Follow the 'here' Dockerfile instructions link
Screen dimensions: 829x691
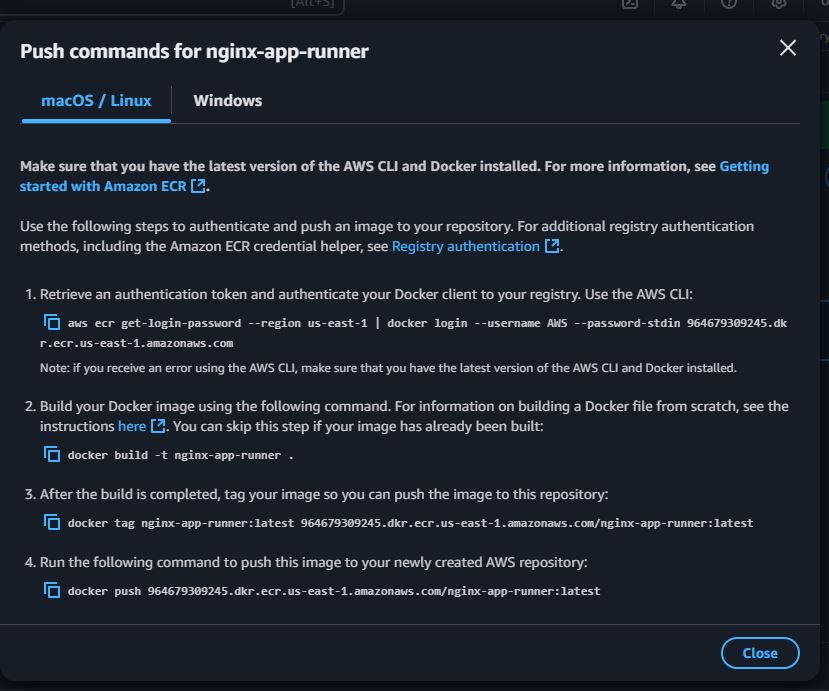[x=132, y=426]
